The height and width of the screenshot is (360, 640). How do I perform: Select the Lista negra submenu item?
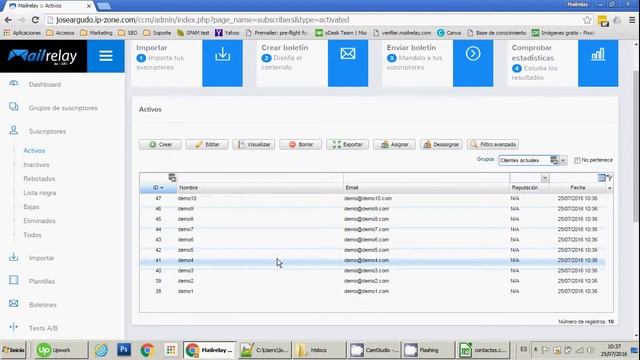point(40,193)
